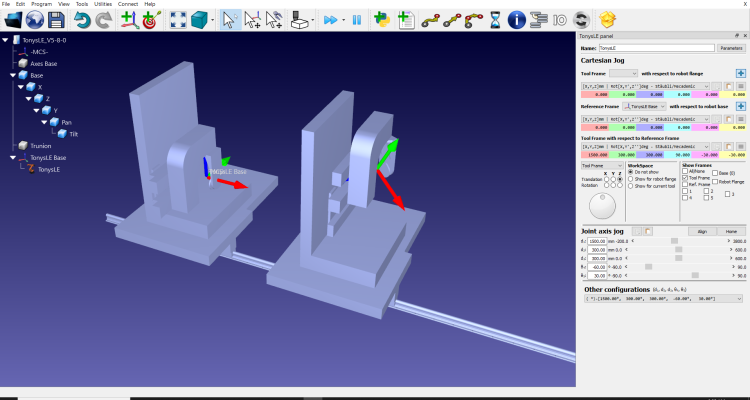Check the frame 3 checkbox
The image size is (750, 400).
coord(728,194)
